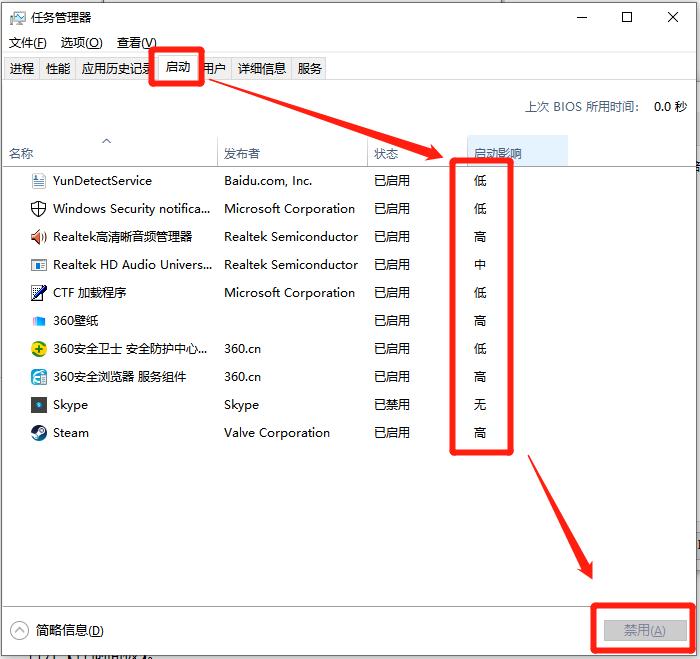Select the 360安全卫士 安全防护中心 entry
This screenshot has width=700, height=659.
pos(130,349)
